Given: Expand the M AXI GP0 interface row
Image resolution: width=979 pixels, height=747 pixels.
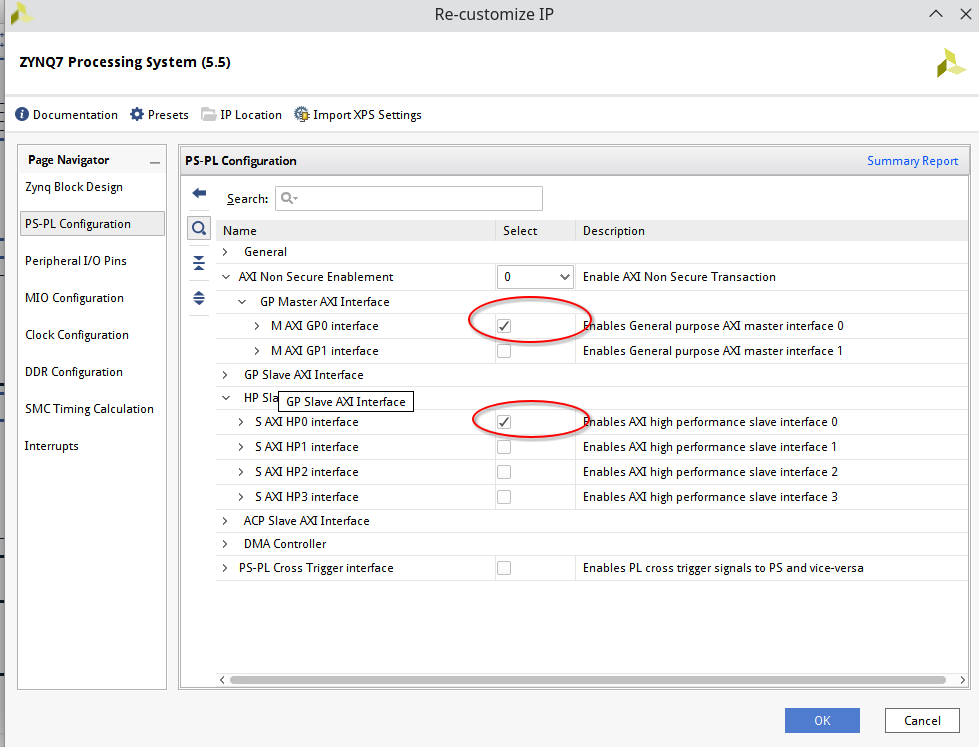Looking at the screenshot, I should (x=257, y=326).
